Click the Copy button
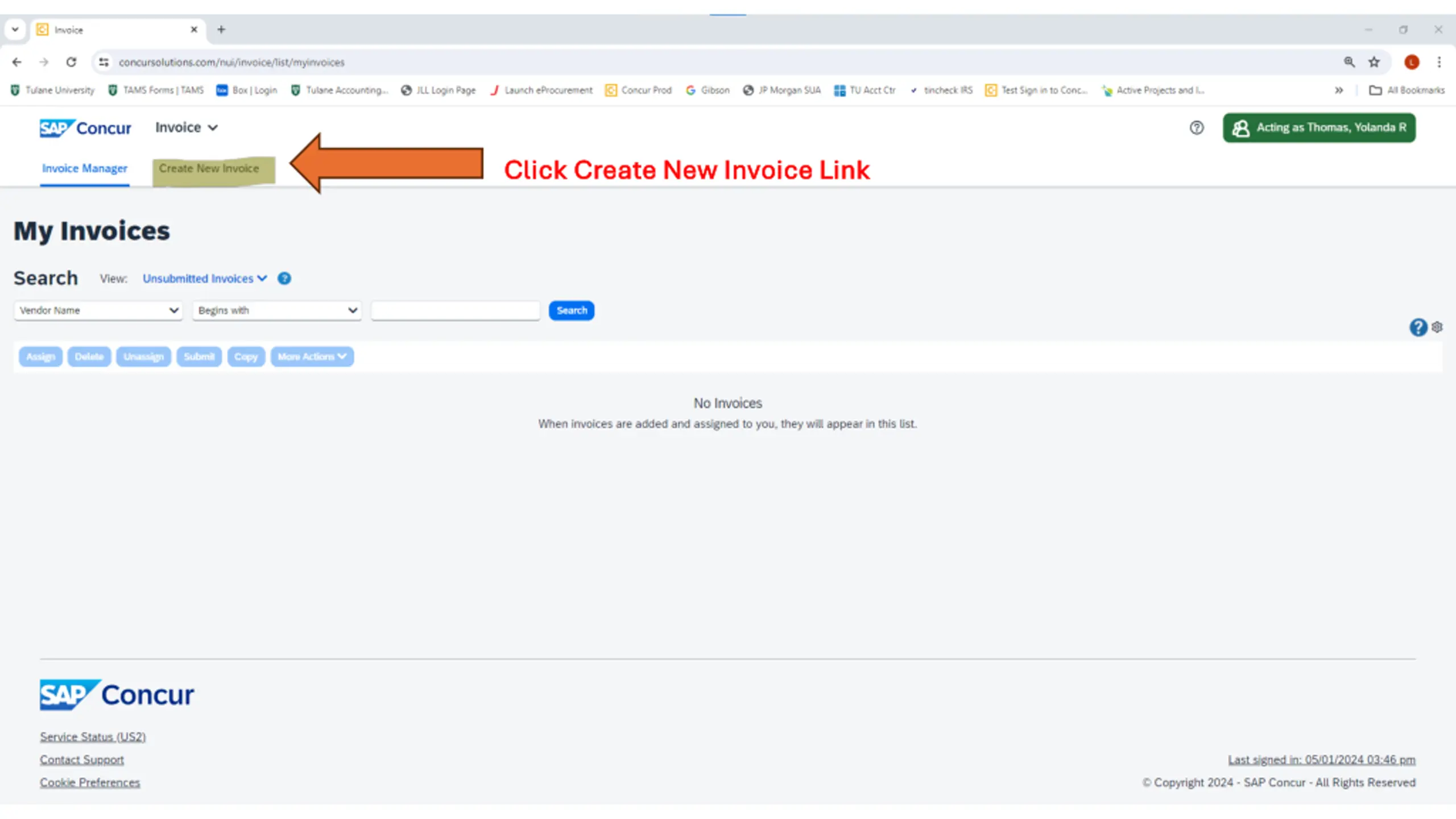The width and height of the screenshot is (1456, 819). click(246, 357)
